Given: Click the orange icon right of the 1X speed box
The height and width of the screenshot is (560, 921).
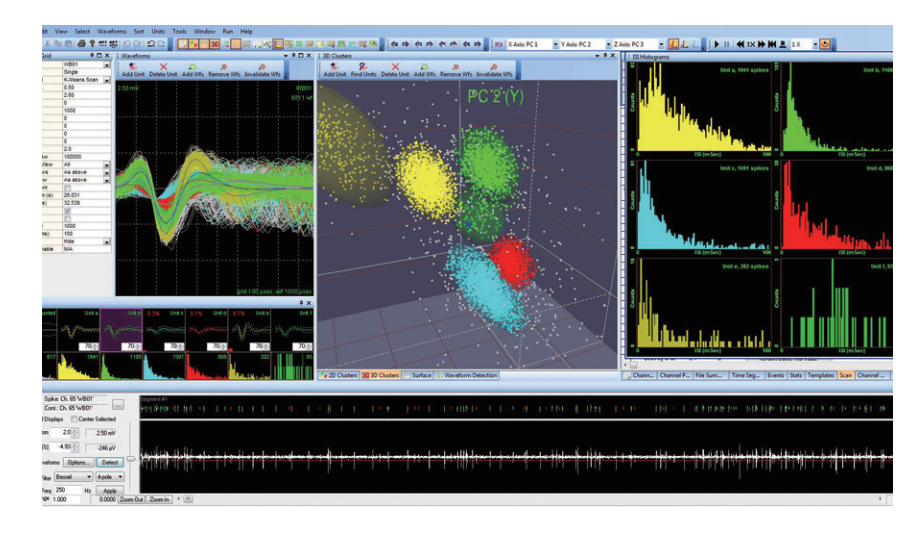Looking at the screenshot, I should [825, 44].
